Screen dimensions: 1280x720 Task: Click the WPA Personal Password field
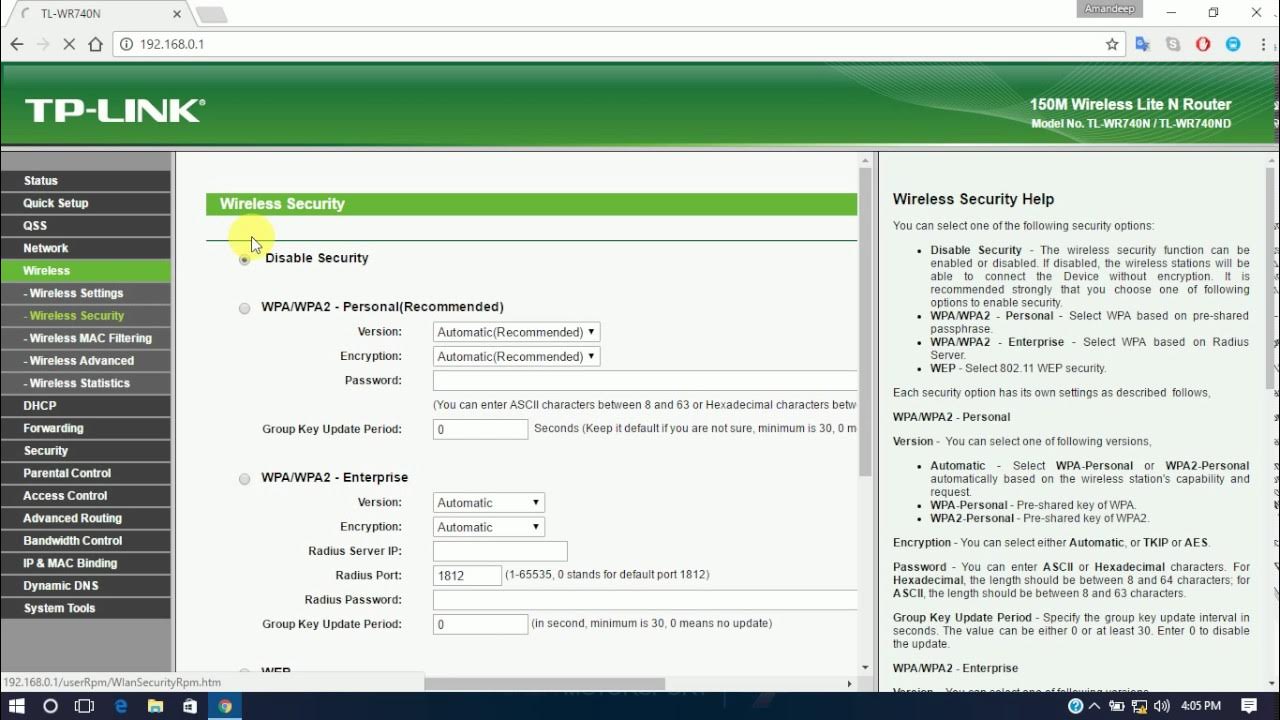[645, 381]
